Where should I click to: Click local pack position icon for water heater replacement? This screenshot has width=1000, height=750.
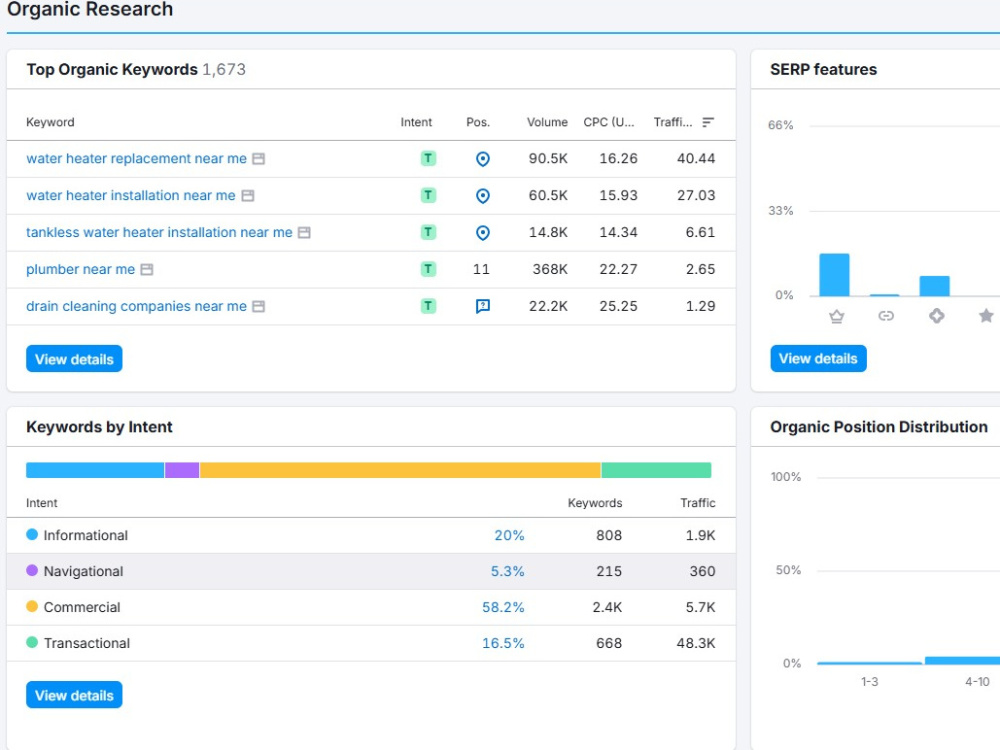[483, 159]
